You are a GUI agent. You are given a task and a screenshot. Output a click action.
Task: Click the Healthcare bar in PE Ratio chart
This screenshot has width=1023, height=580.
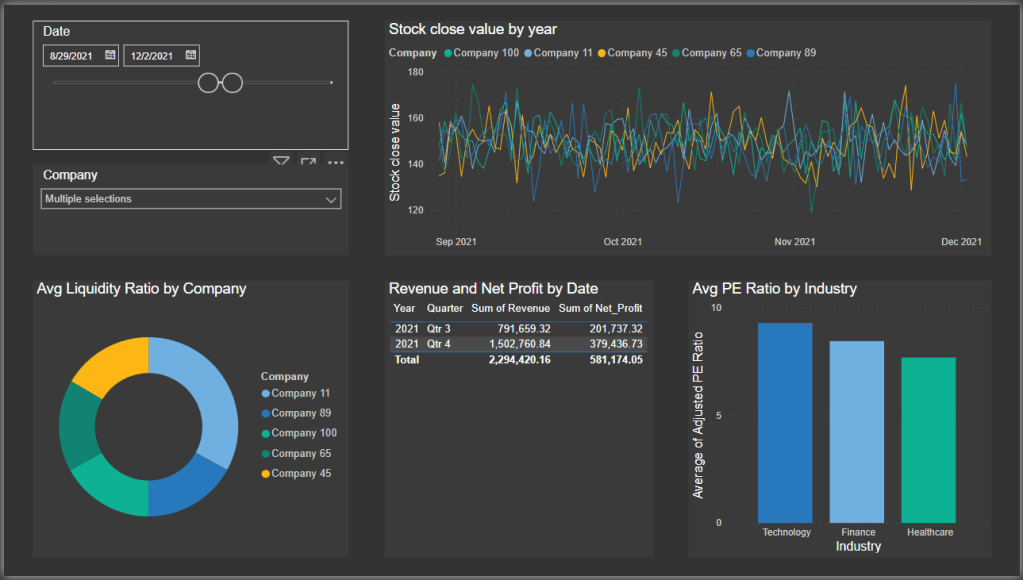pos(929,440)
